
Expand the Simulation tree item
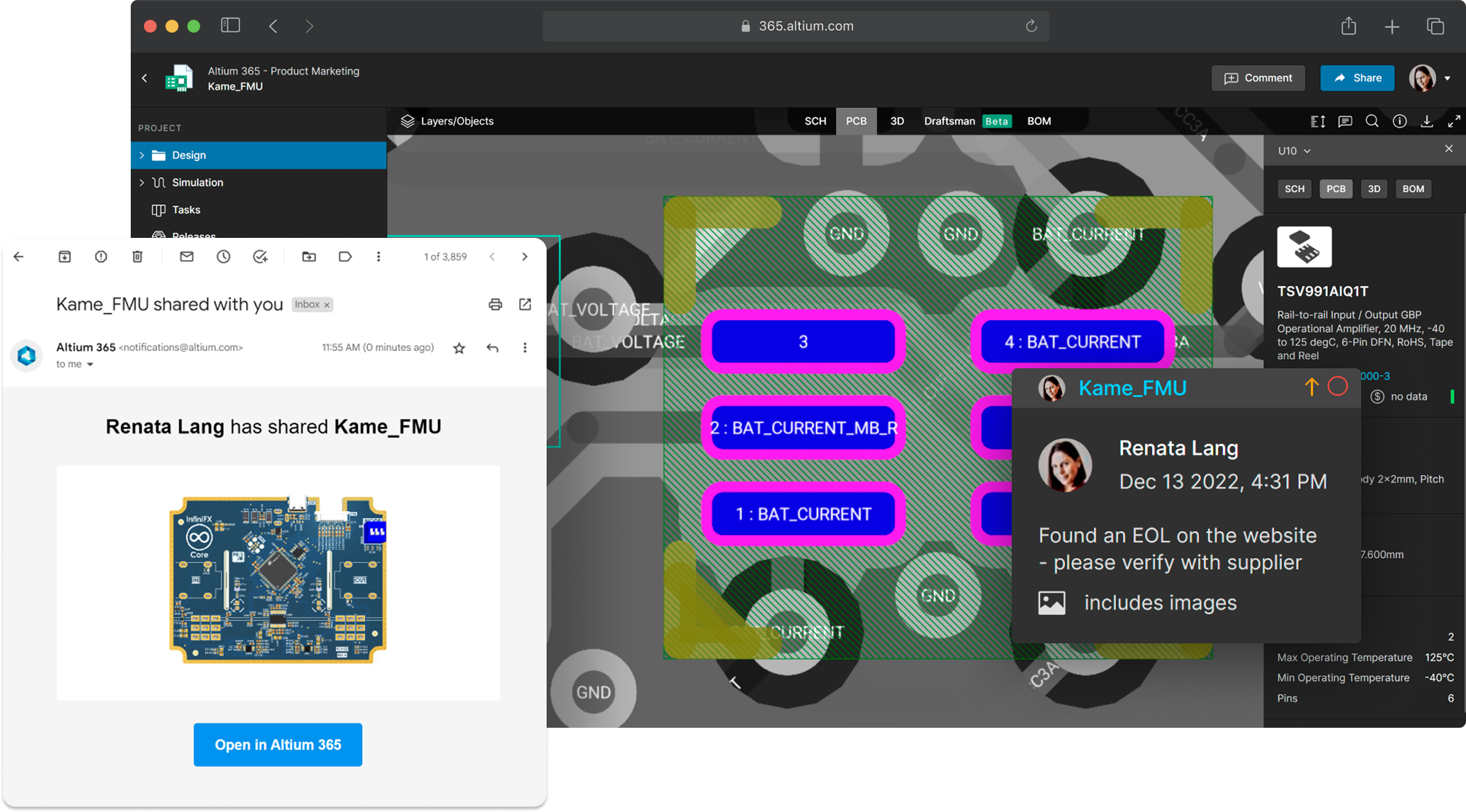(142, 183)
